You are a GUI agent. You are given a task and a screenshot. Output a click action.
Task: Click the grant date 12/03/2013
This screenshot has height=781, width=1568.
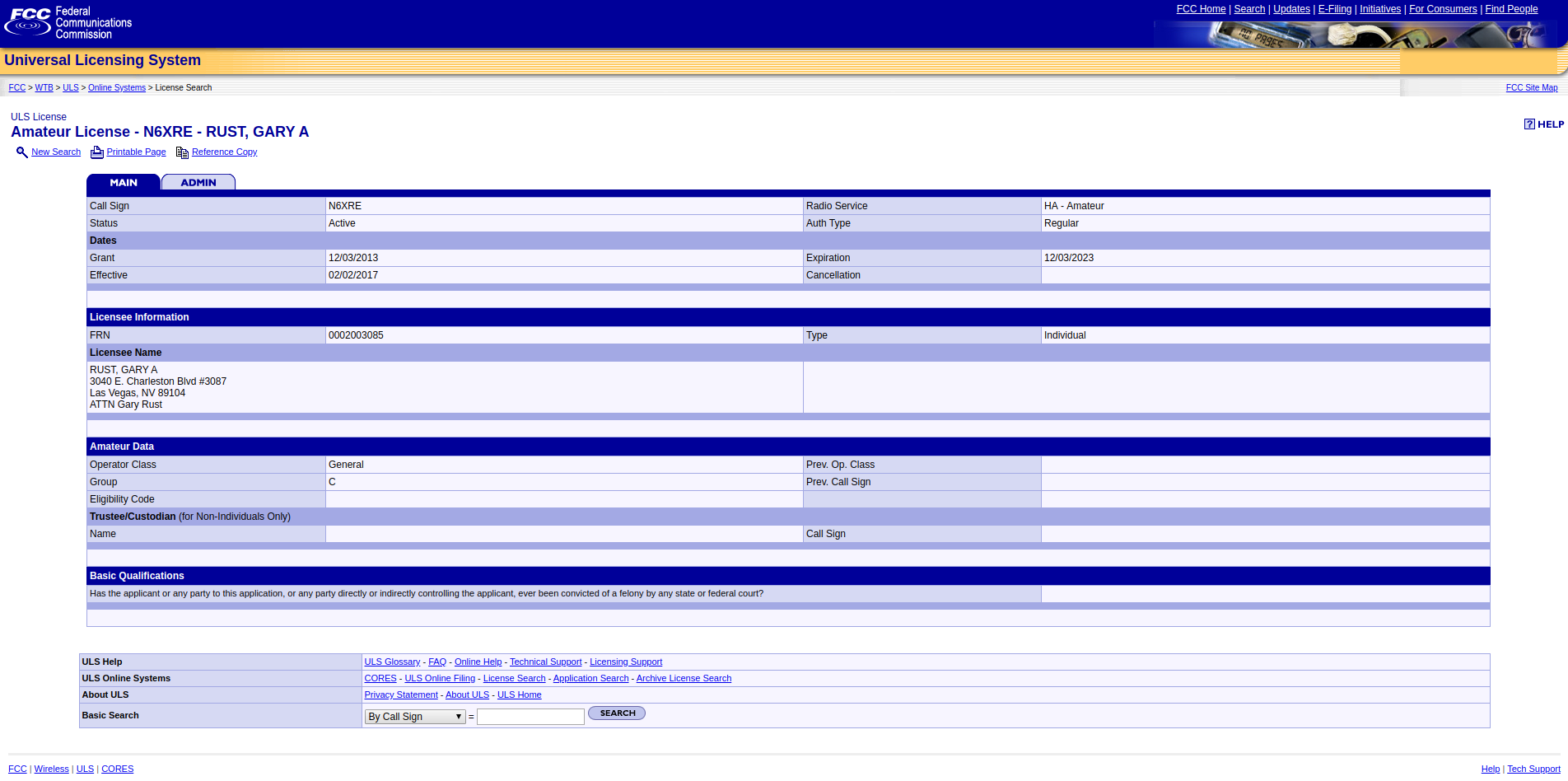[353, 258]
